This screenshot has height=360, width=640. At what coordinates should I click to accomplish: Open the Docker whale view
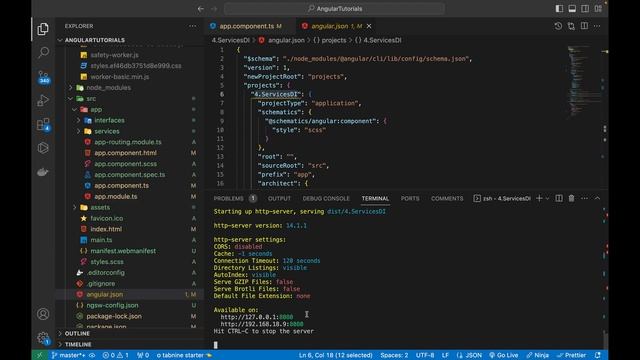43,172
